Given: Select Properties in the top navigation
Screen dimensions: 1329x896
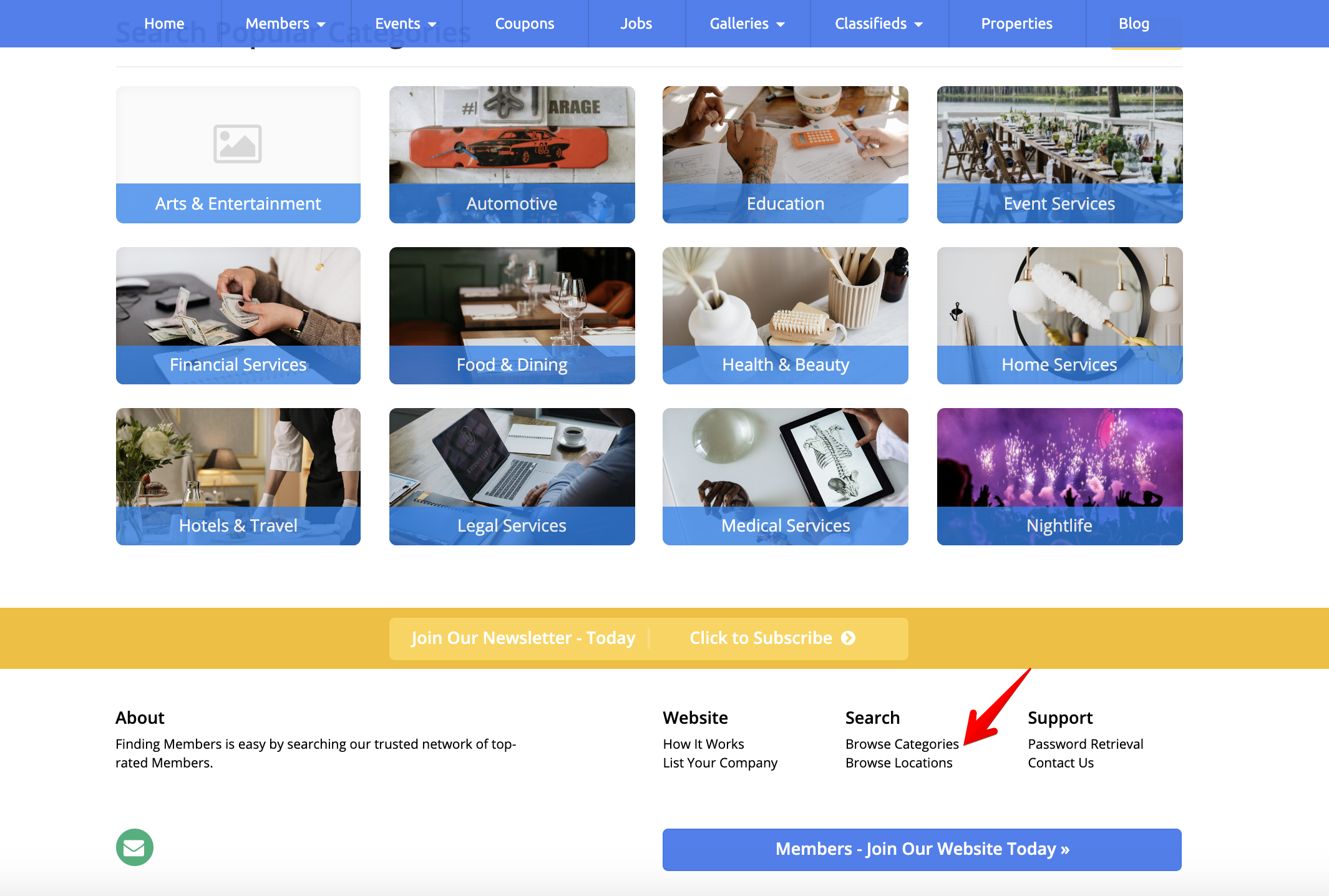Looking at the screenshot, I should point(1017,24).
